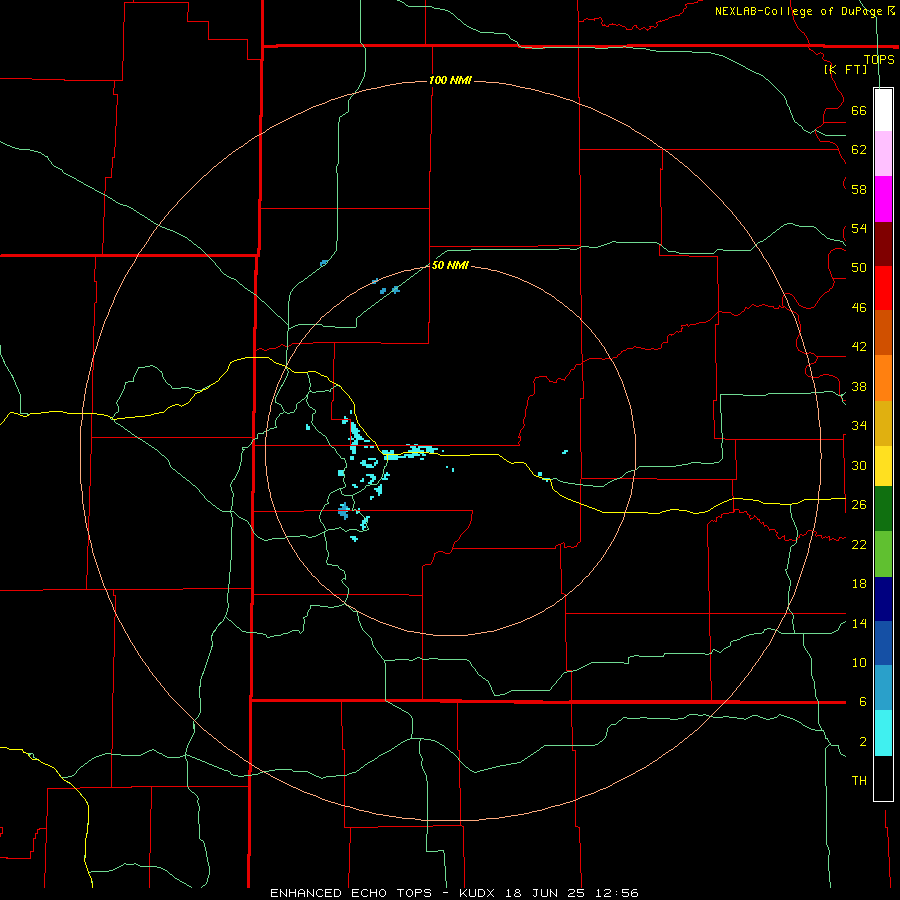Click the gold legend color block
This screenshot has width=900, height=900.
(883, 423)
